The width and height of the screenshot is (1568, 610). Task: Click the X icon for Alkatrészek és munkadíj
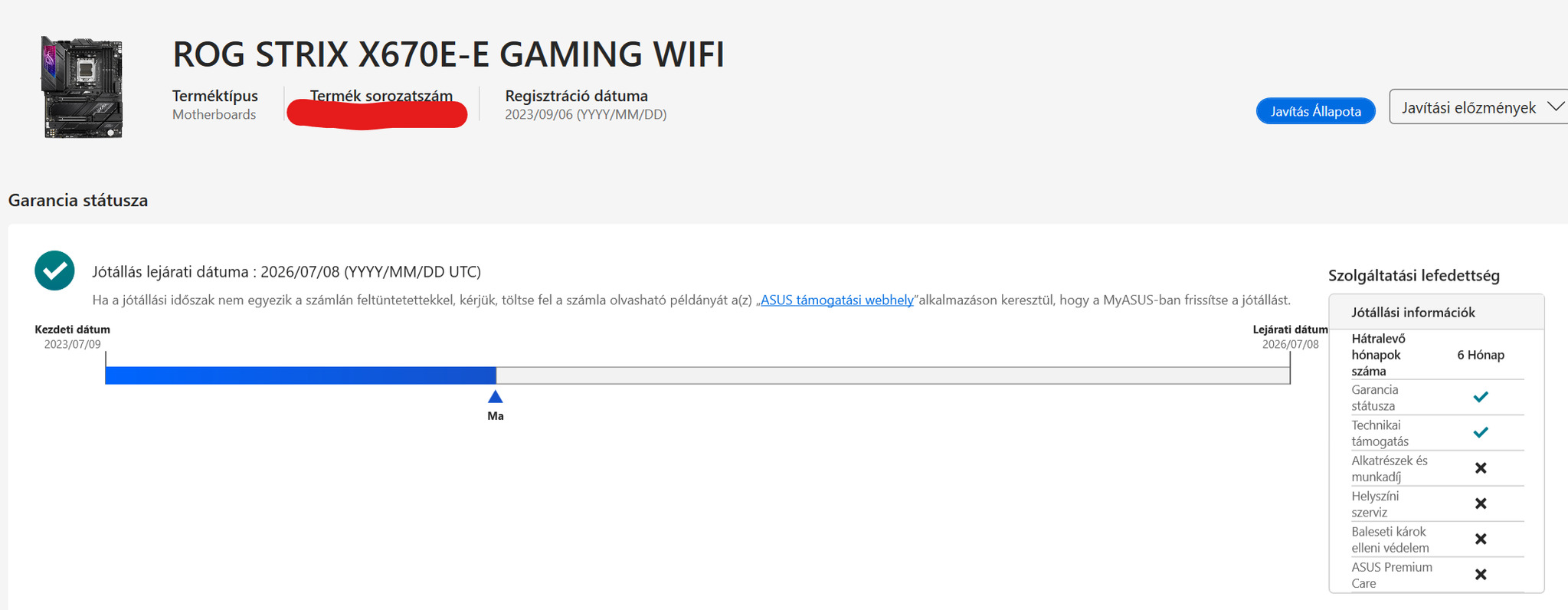tap(1481, 468)
